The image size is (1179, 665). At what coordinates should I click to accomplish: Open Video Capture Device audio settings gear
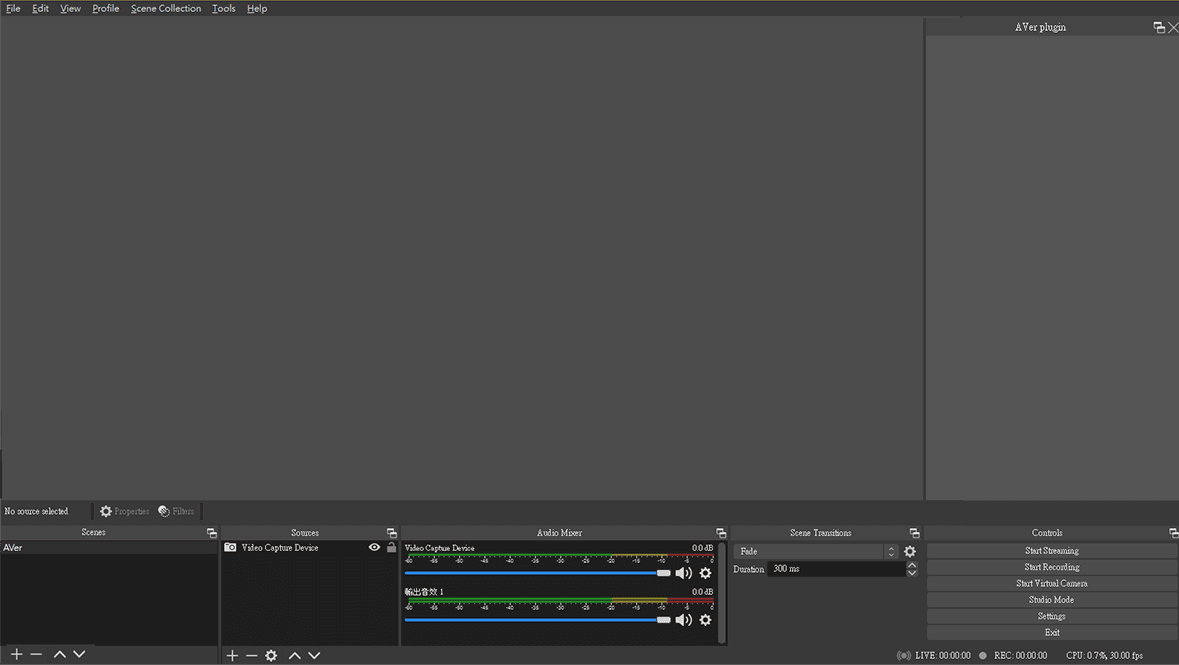705,573
